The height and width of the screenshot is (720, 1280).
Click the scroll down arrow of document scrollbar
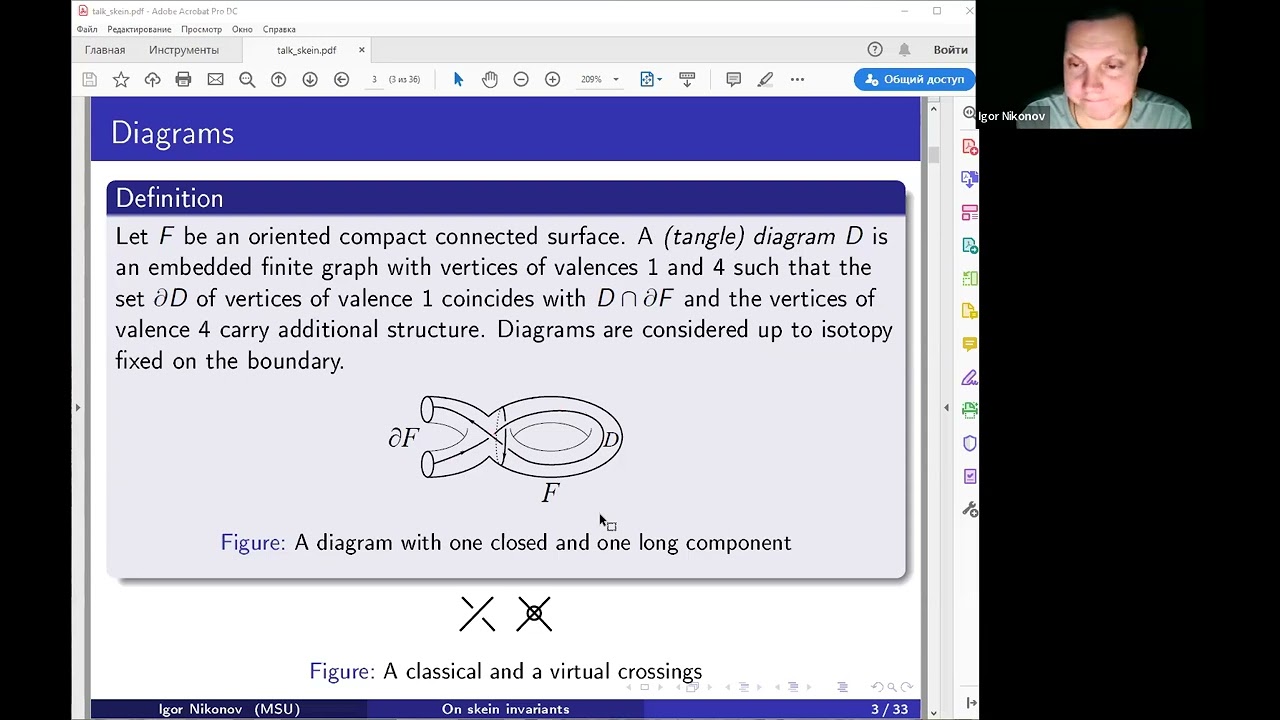[x=933, y=712]
